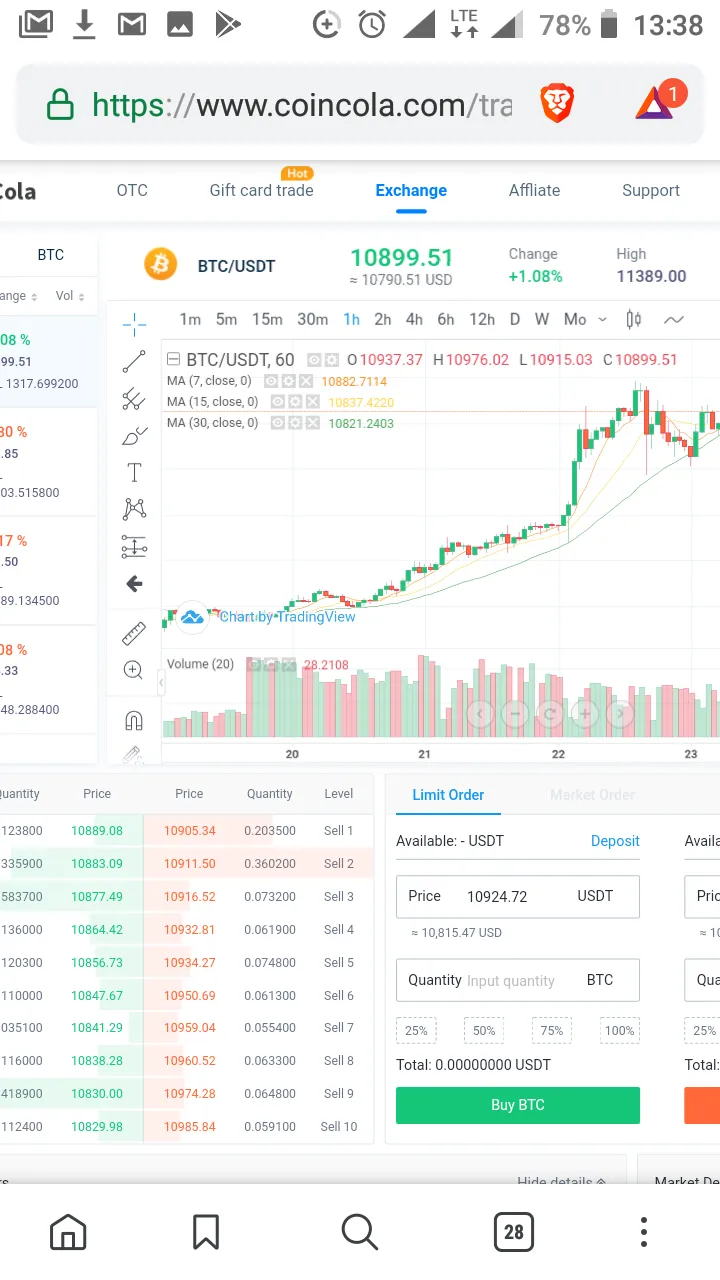Select the trend line drawing tool
Screen dimensions: 720x1280
point(134,362)
